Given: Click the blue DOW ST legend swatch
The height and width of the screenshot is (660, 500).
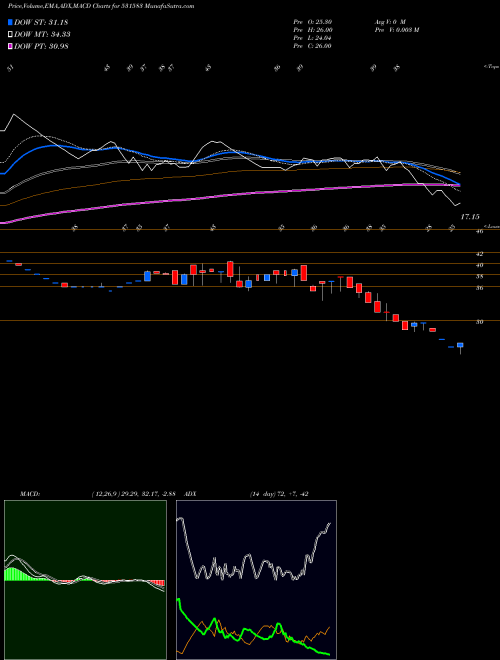Looking at the screenshot, I should click(10, 22).
